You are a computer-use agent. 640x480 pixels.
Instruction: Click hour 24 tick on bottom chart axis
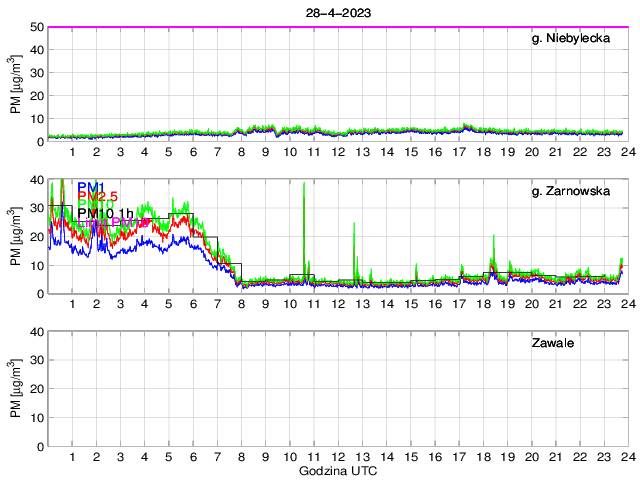627,456
